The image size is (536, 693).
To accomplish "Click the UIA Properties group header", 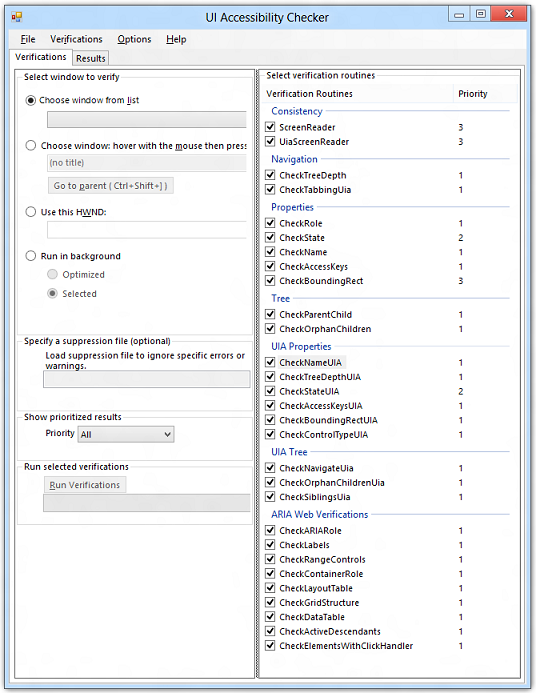I will (x=301, y=346).
